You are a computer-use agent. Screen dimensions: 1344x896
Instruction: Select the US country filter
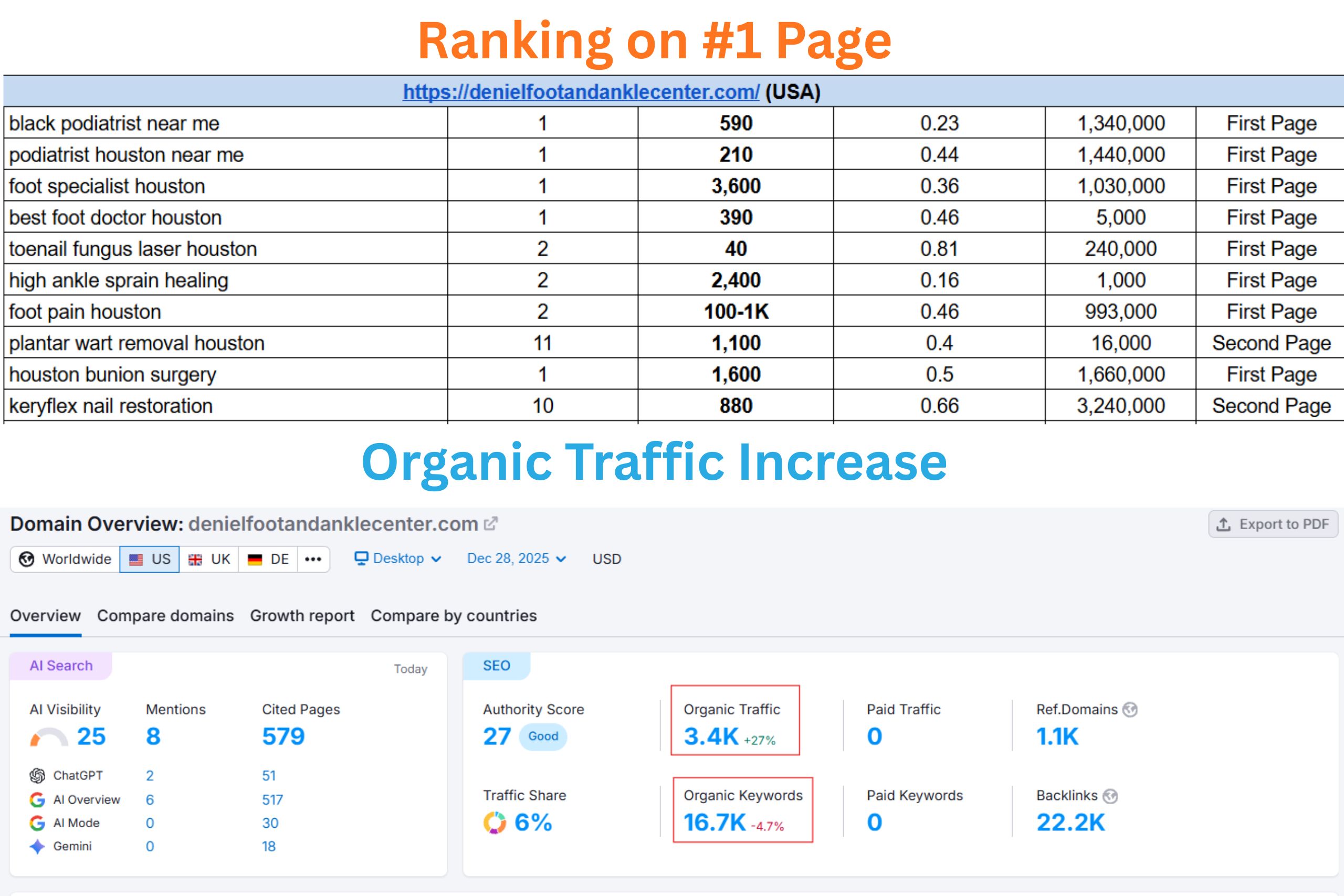pyautogui.click(x=150, y=559)
